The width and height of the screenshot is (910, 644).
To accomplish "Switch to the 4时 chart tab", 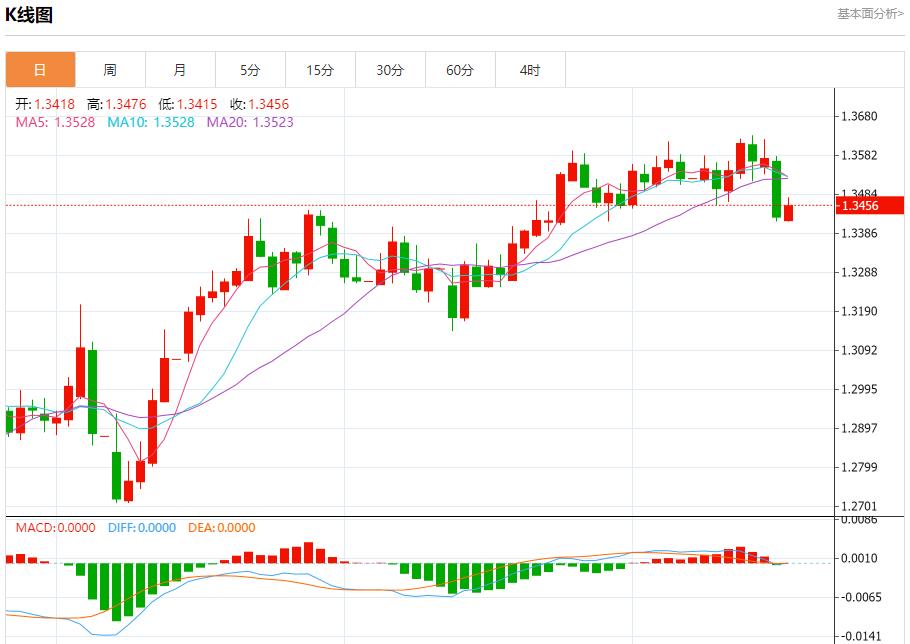I will click(530, 70).
